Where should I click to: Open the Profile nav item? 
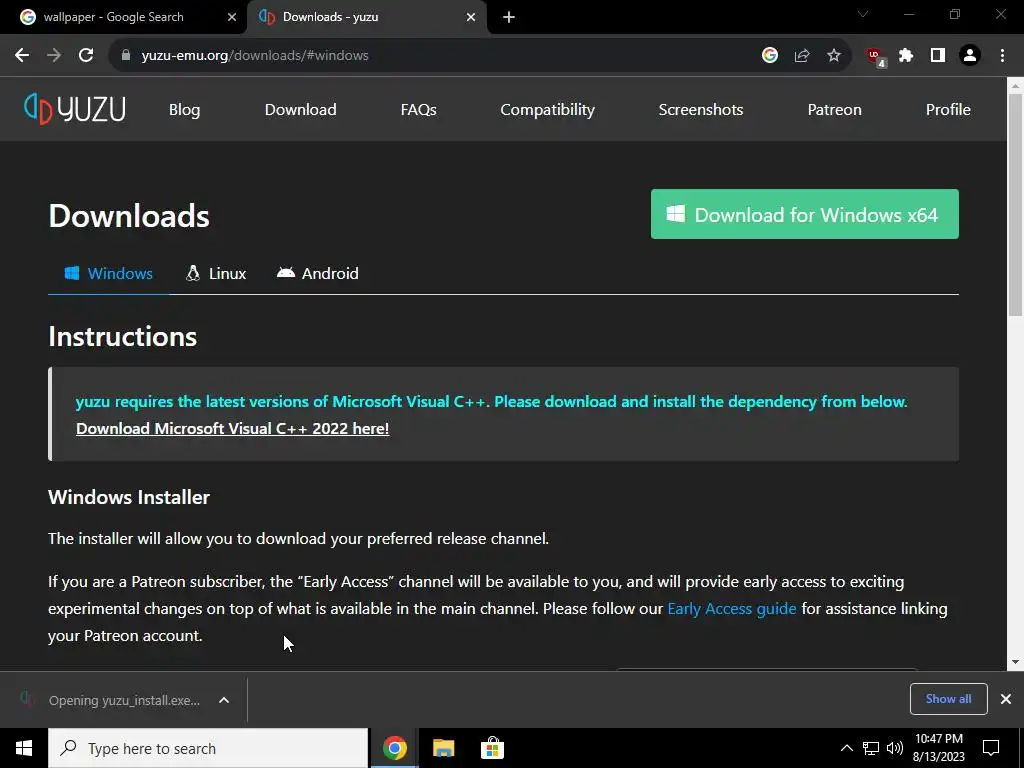948,110
